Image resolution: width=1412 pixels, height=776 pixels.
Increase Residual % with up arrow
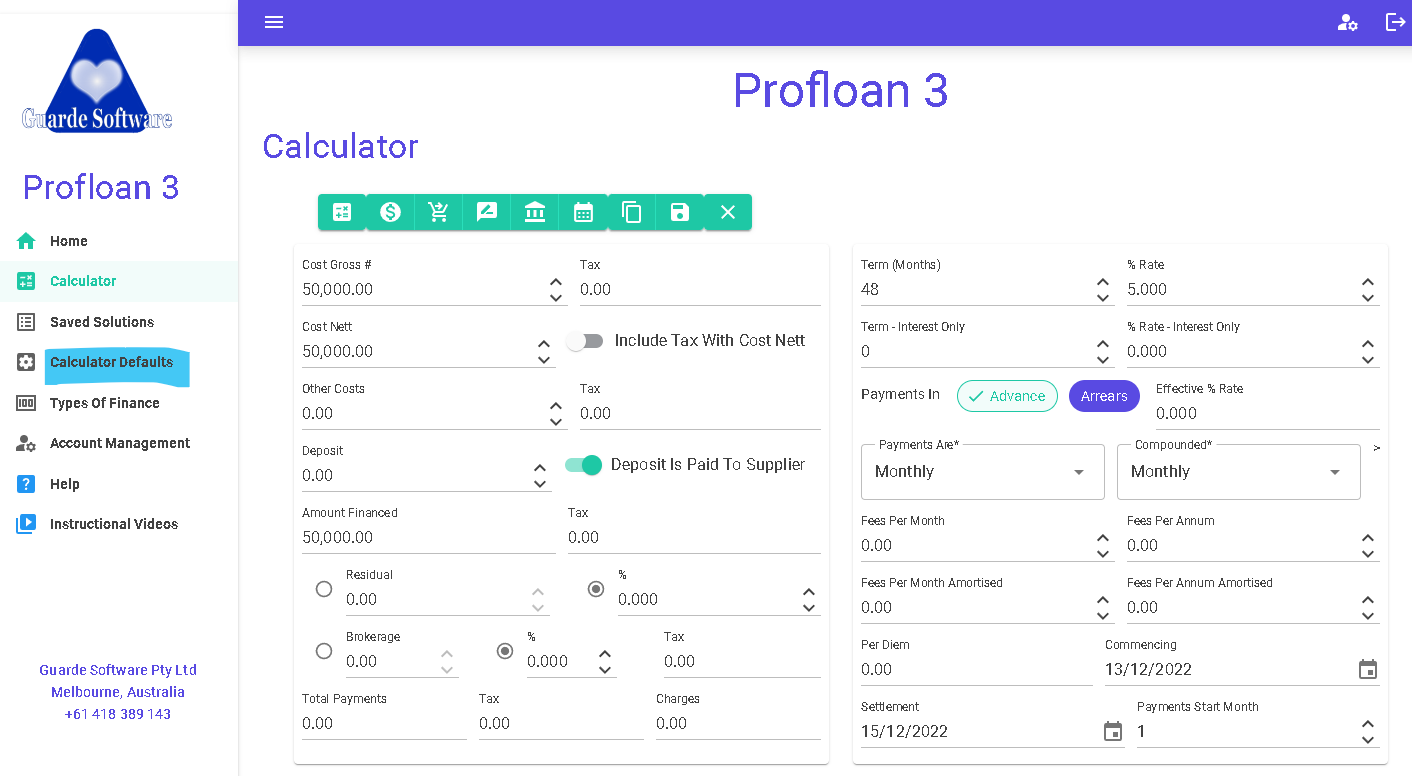click(x=809, y=593)
